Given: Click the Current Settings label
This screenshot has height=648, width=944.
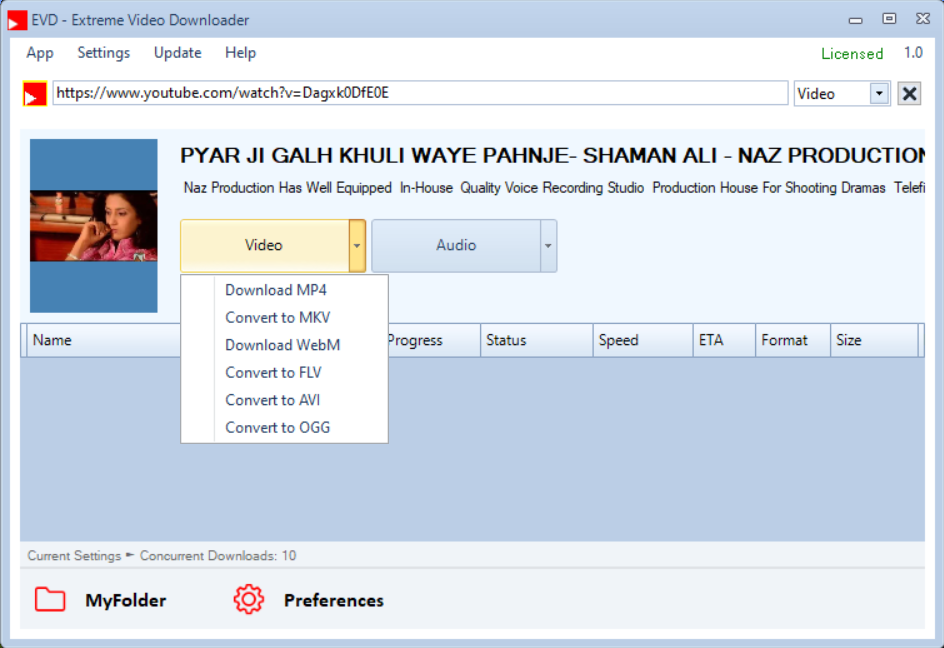Looking at the screenshot, I should click(x=74, y=556).
